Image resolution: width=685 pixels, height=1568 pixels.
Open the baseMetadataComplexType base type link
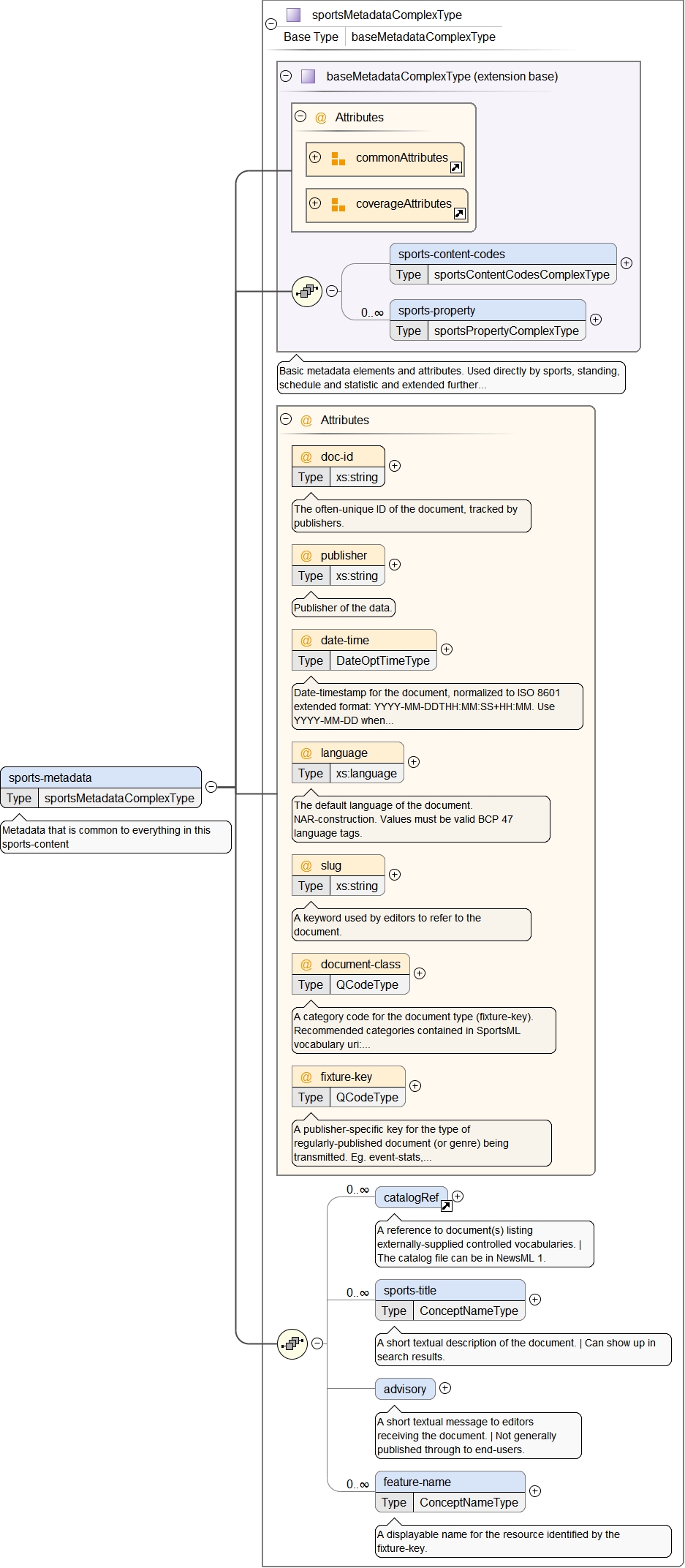tap(423, 37)
